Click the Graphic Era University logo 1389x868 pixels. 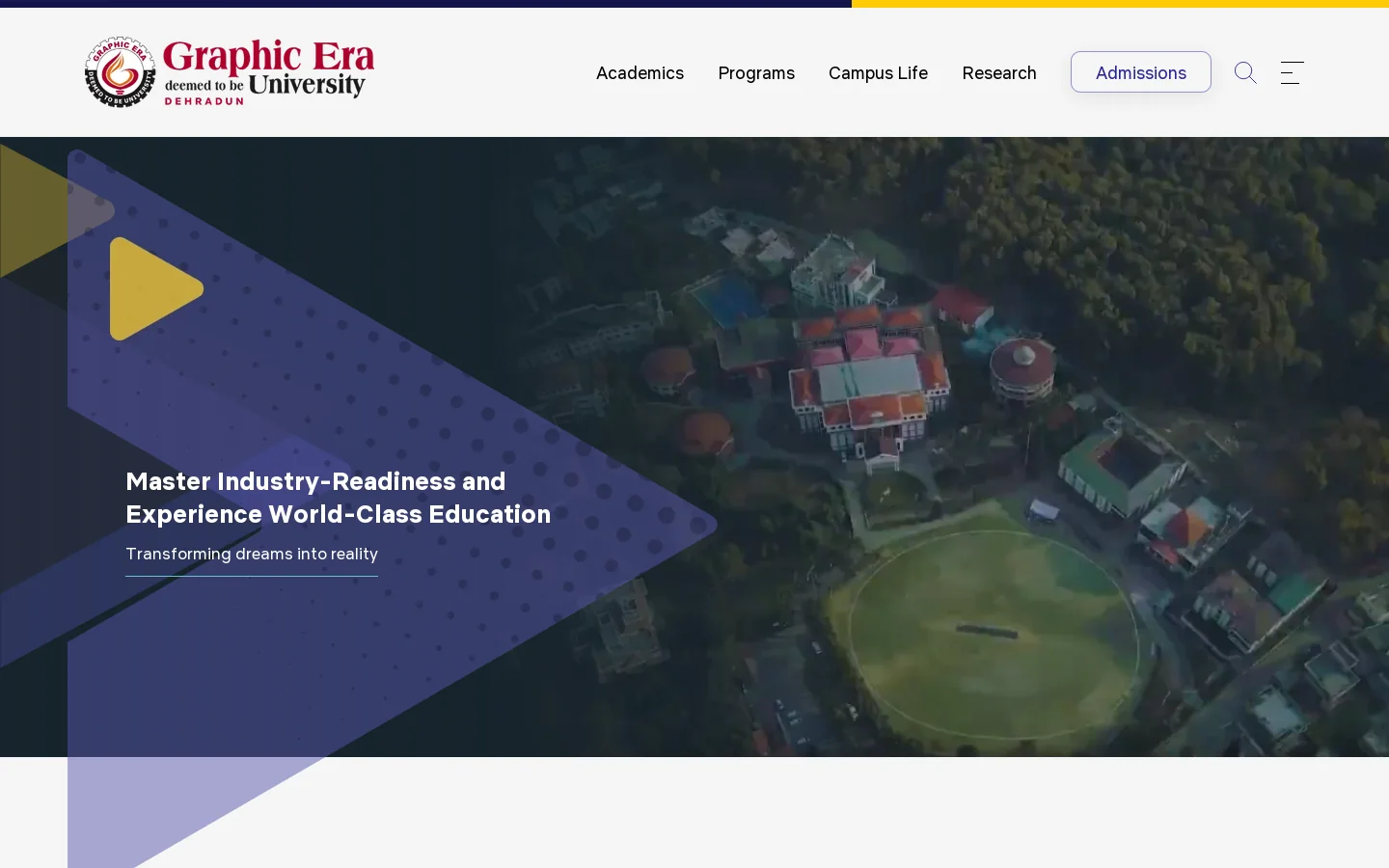(x=230, y=72)
